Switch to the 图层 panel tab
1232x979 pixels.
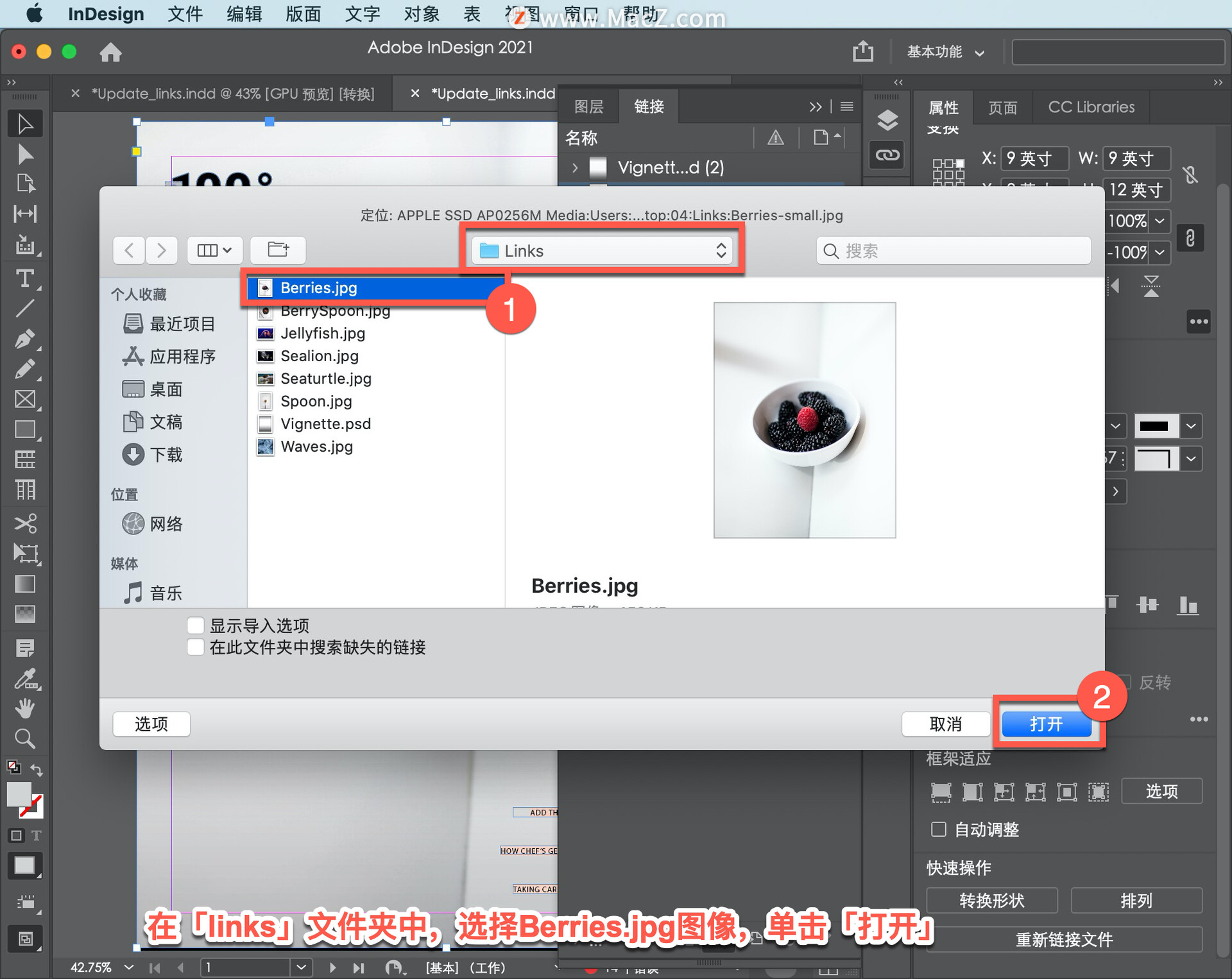click(588, 106)
